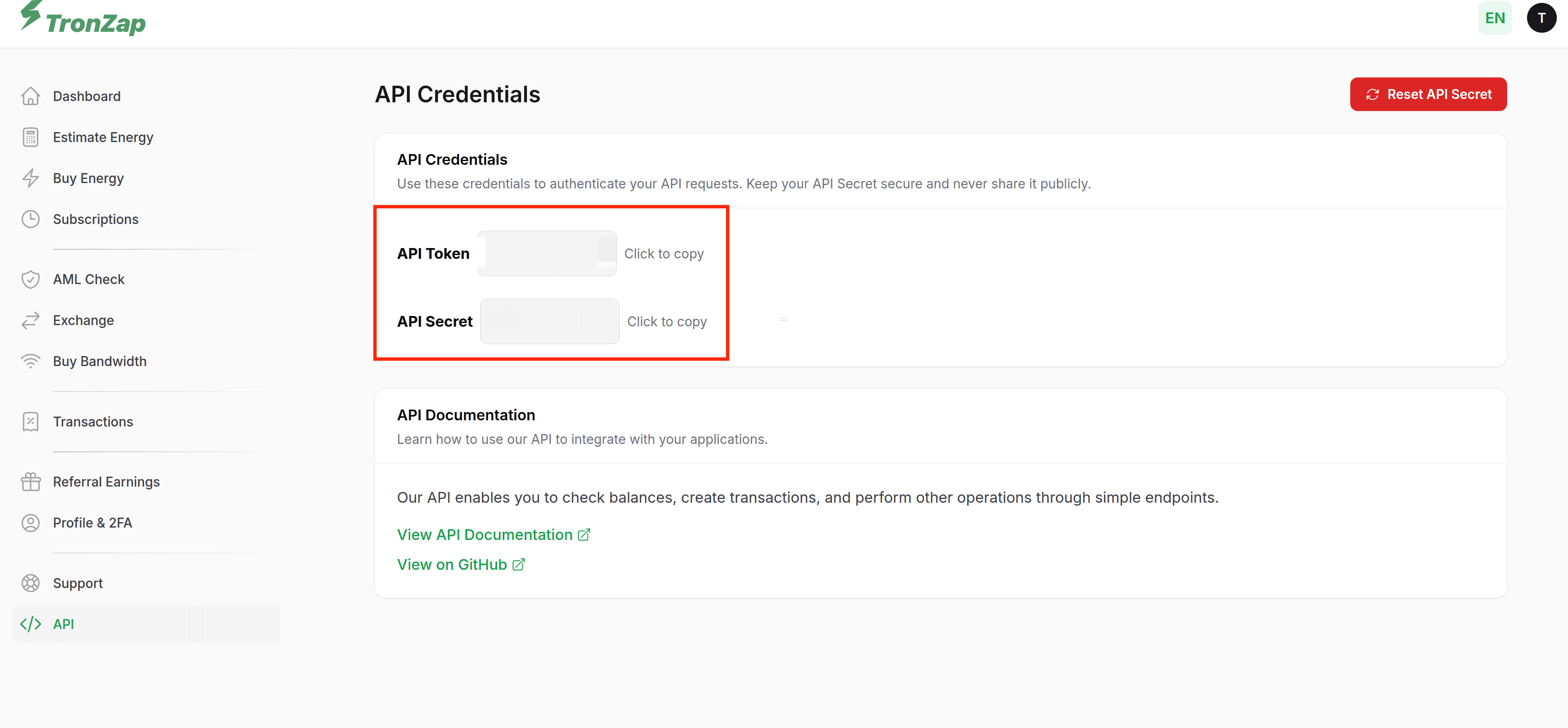The width and height of the screenshot is (1568, 728).
Task: Copy the API Secret value
Action: [x=549, y=321]
